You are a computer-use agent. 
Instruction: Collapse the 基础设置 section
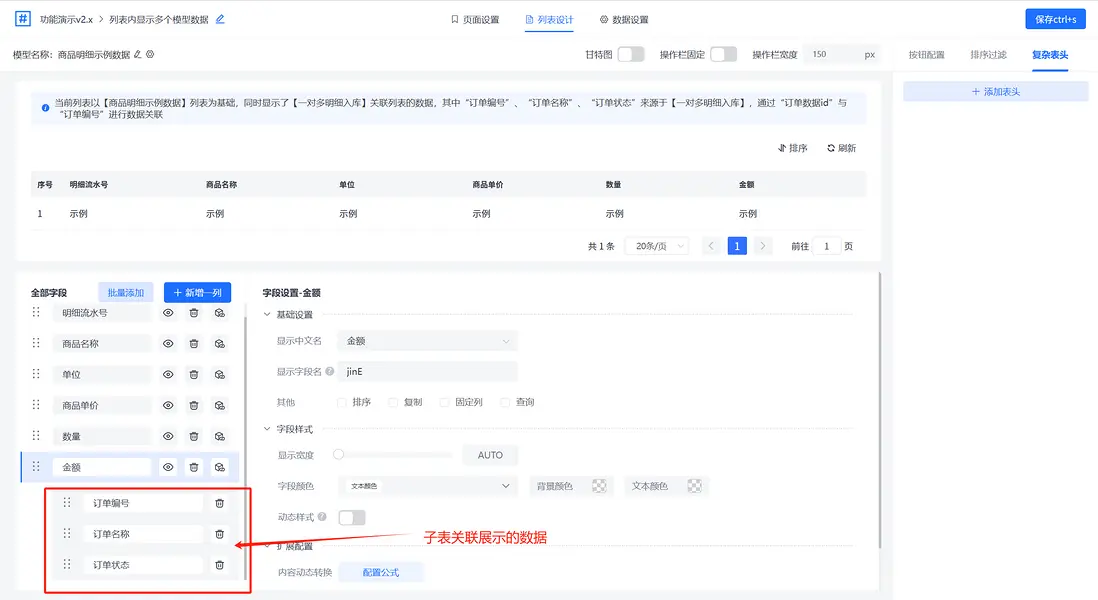(x=267, y=314)
